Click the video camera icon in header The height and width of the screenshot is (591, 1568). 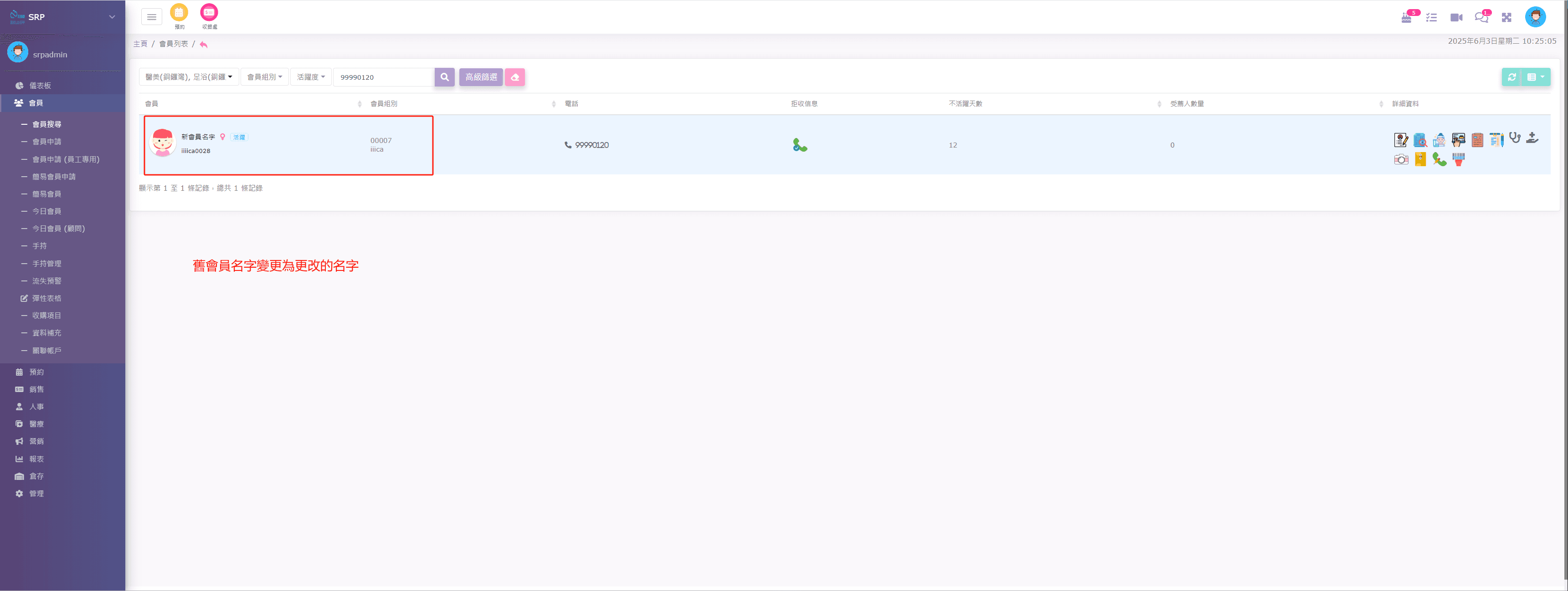pos(1456,18)
